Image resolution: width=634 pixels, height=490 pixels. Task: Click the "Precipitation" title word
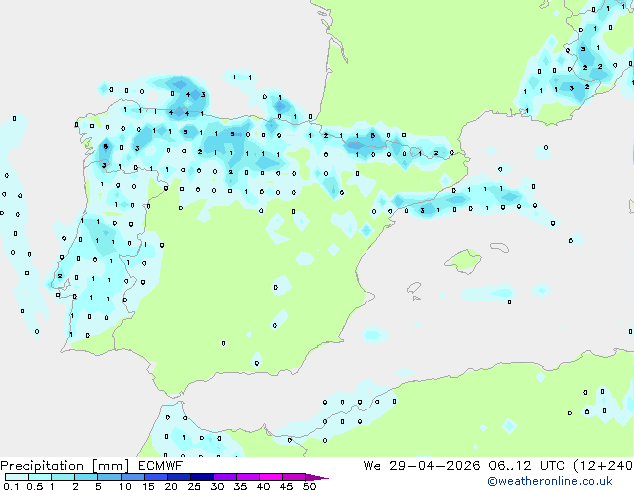[42, 466]
